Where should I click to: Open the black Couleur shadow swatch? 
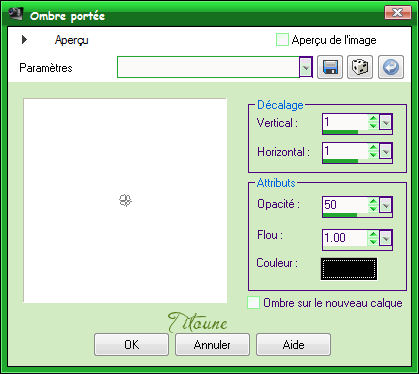349,269
